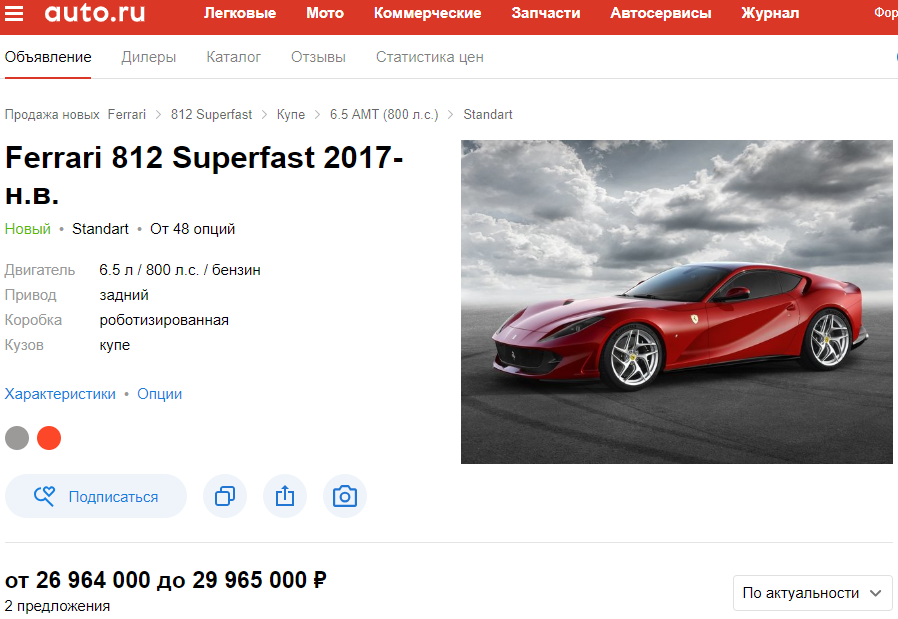Switch to the Дилеры tab
The image size is (898, 619).
point(149,57)
